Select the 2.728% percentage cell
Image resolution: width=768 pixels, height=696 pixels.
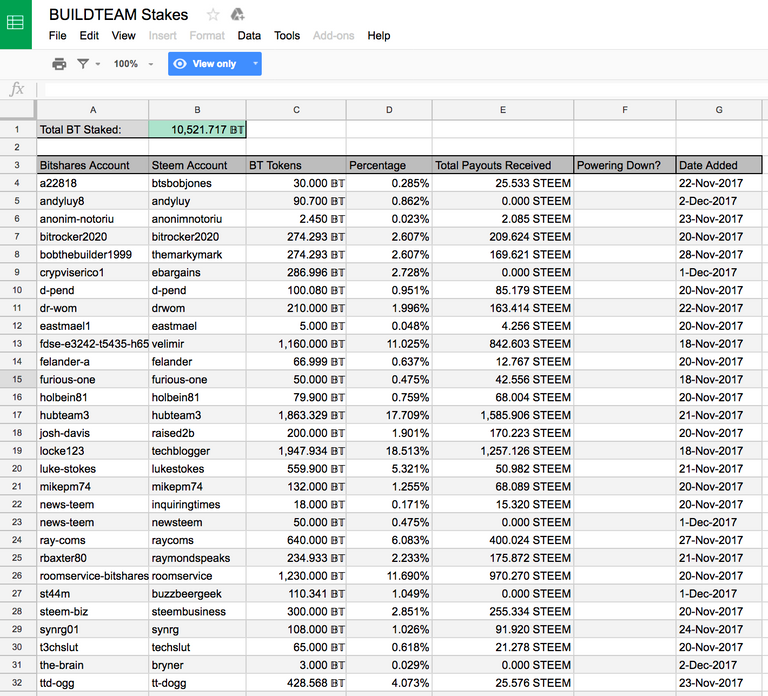pyautogui.click(x=389, y=272)
